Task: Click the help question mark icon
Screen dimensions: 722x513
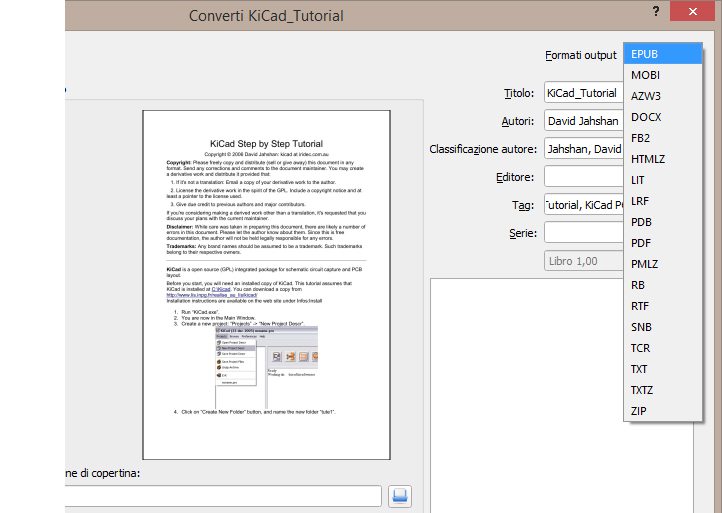Action: (656, 12)
